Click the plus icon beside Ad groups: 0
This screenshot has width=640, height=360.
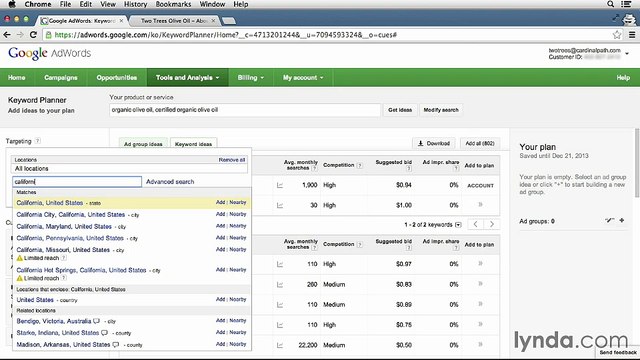click(622, 220)
